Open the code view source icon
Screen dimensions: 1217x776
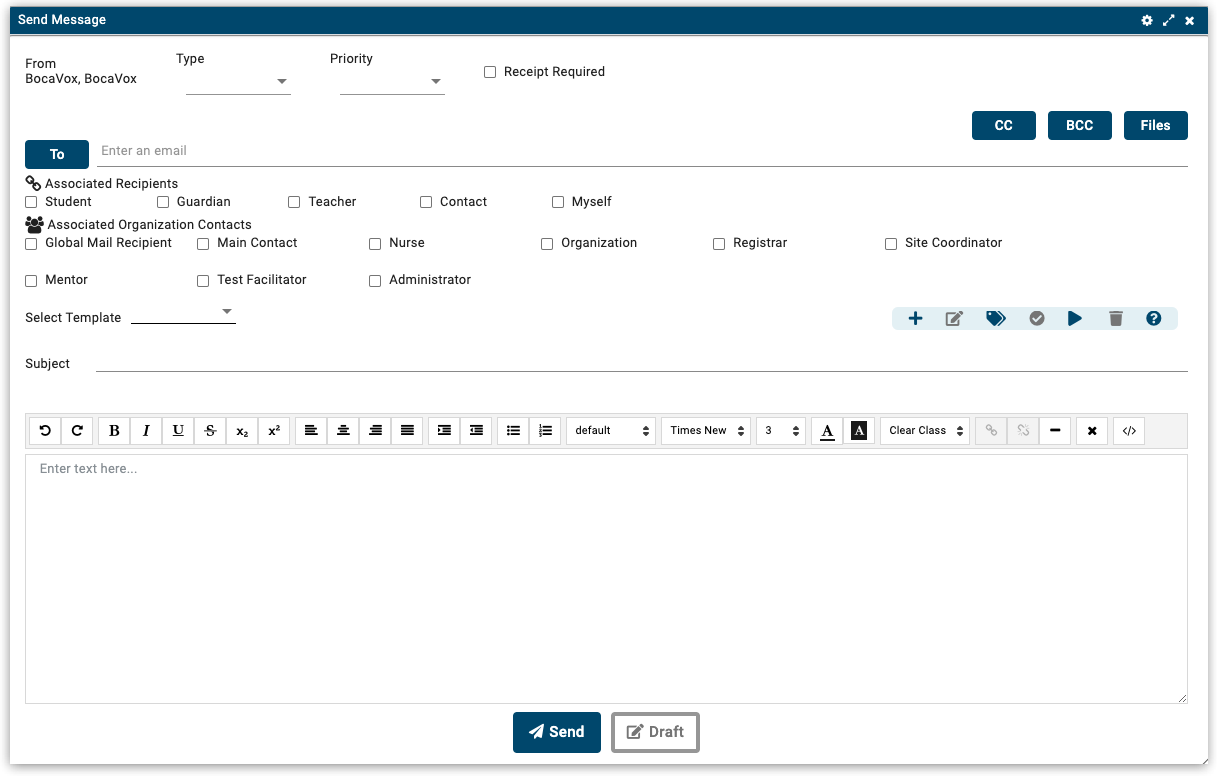point(1129,431)
